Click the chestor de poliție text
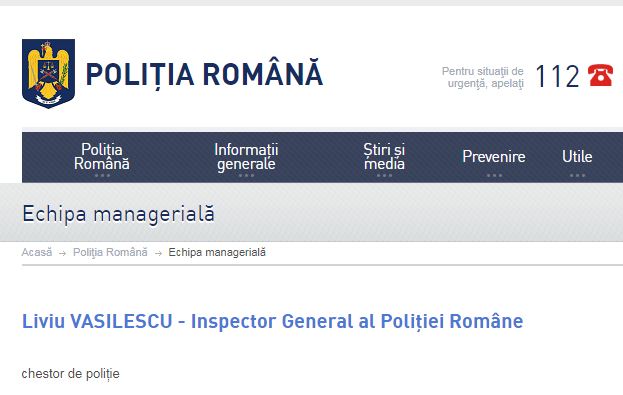 pyautogui.click(x=70, y=374)
